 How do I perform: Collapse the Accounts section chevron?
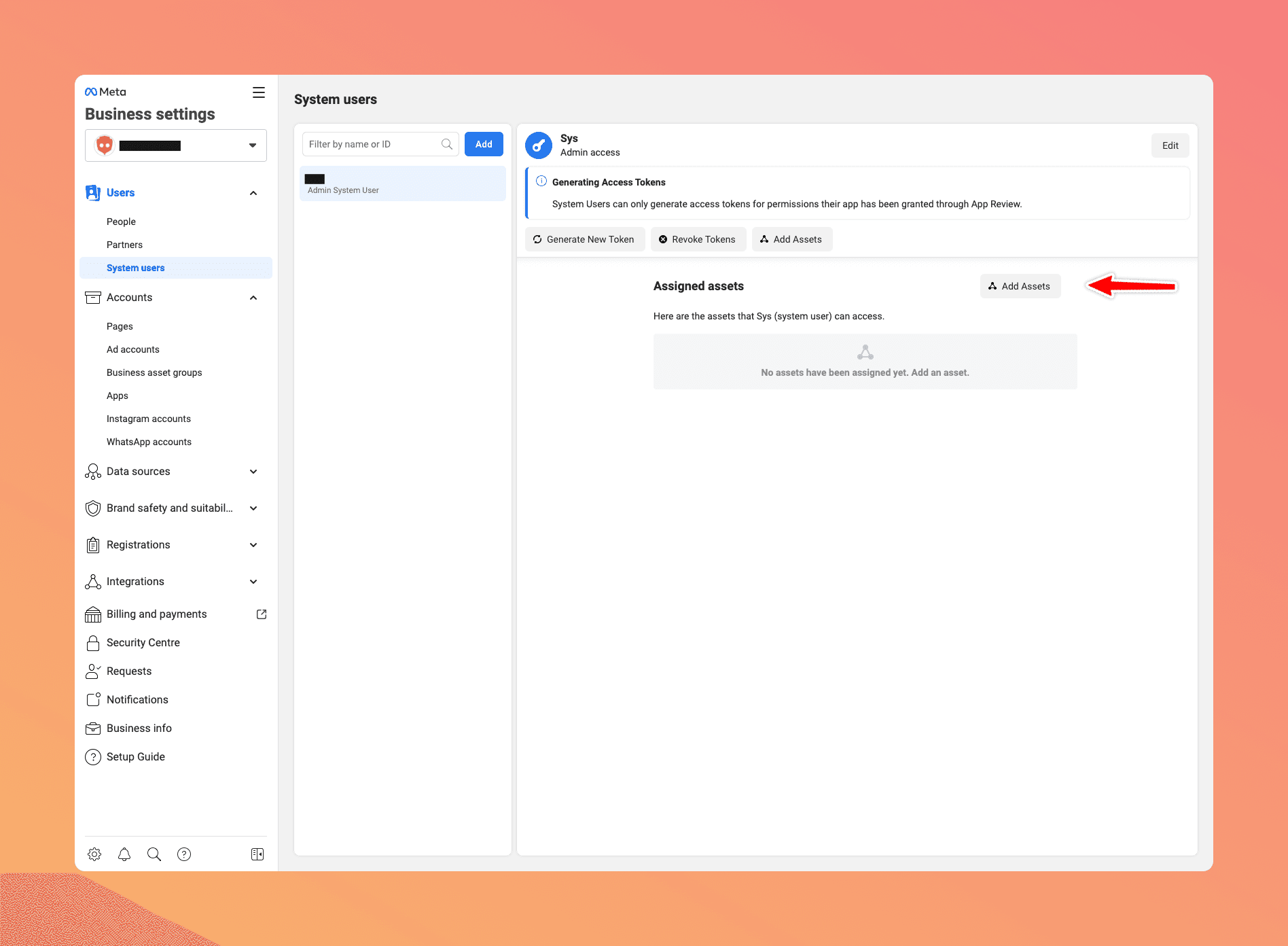(x=253, y=298)
